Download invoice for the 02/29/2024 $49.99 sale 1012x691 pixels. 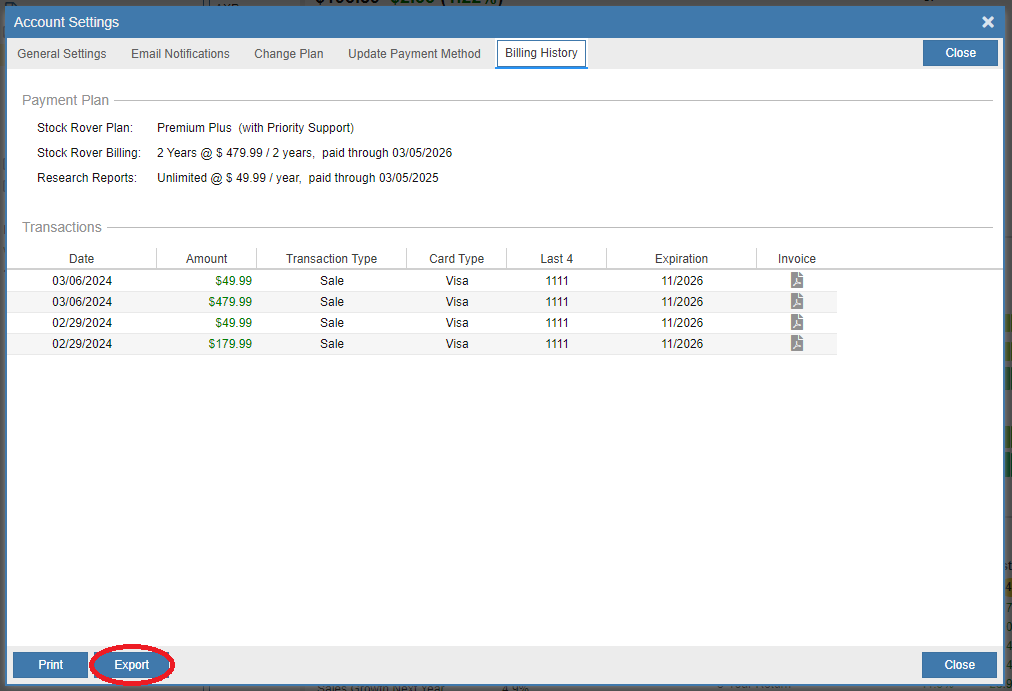[x=796, y=322]
